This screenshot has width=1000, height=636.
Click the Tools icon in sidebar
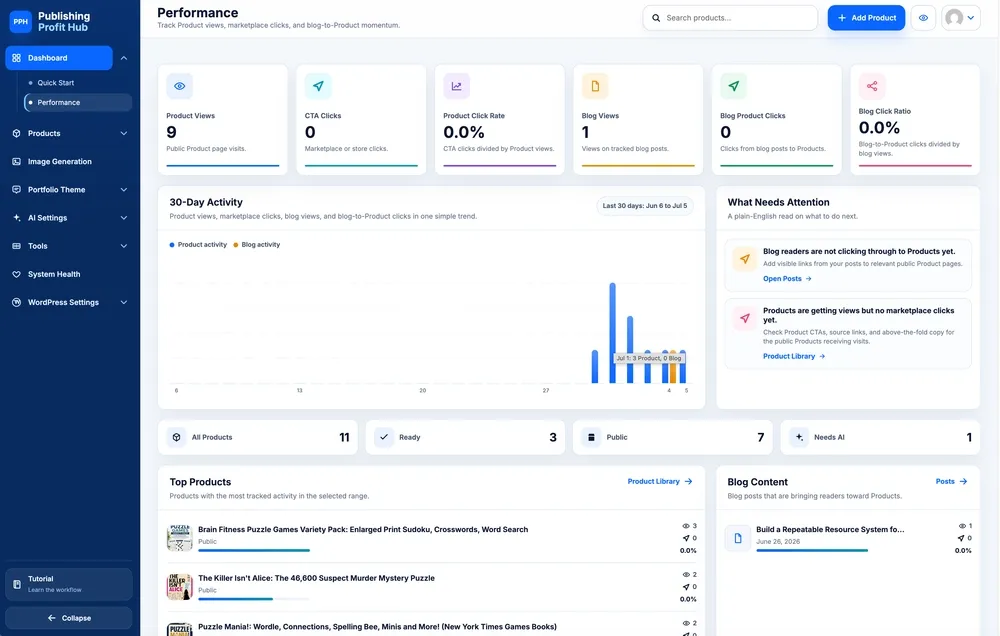point(17,246)
